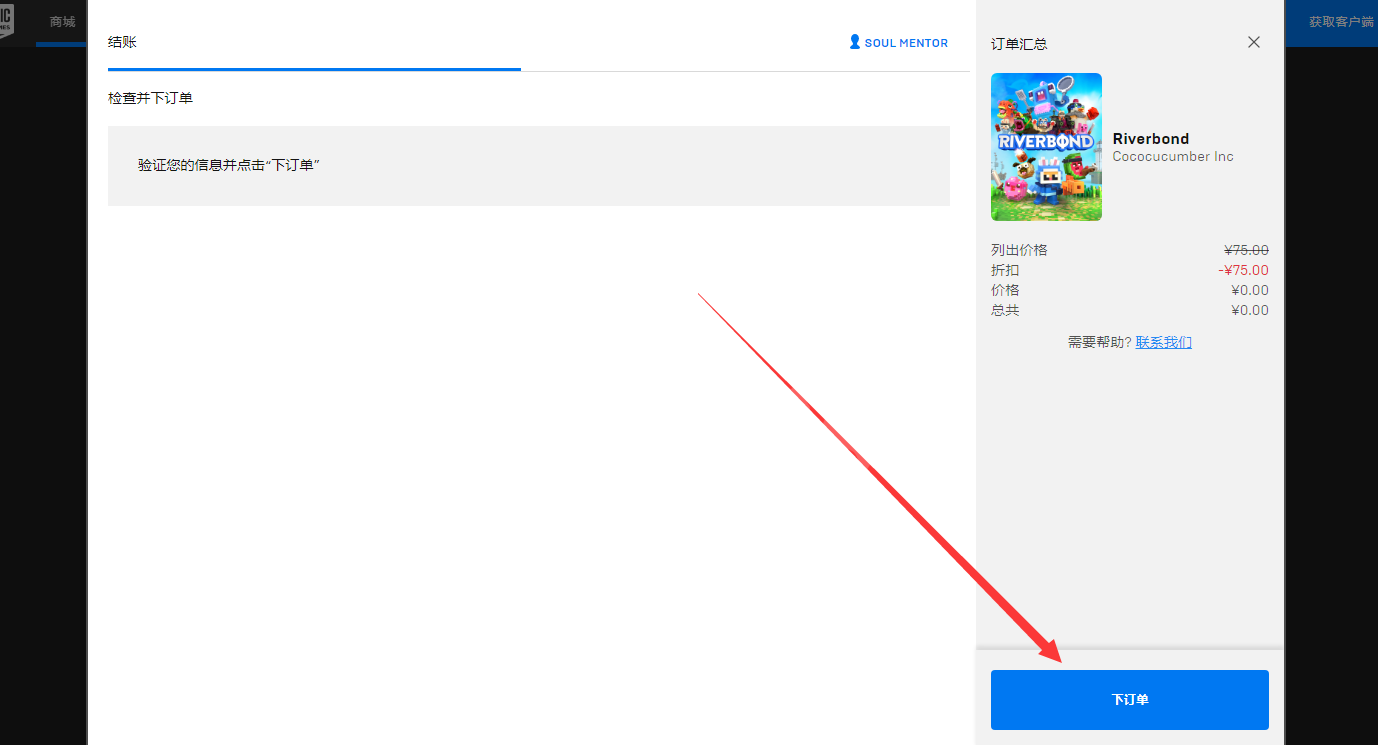Click the 检查并下订单 heading text
Image resolution: width=1378 pixels, height=745 pixels.
[150, 98]
